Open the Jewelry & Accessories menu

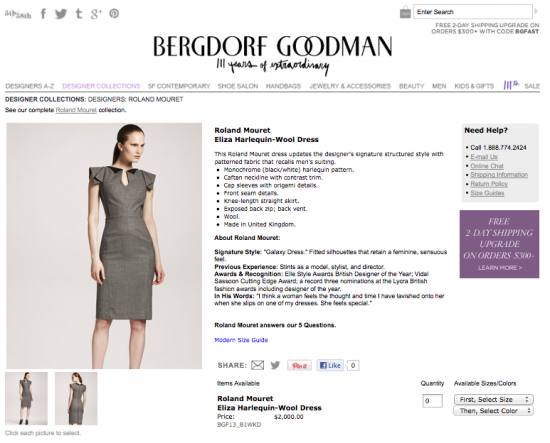[350, 86]
